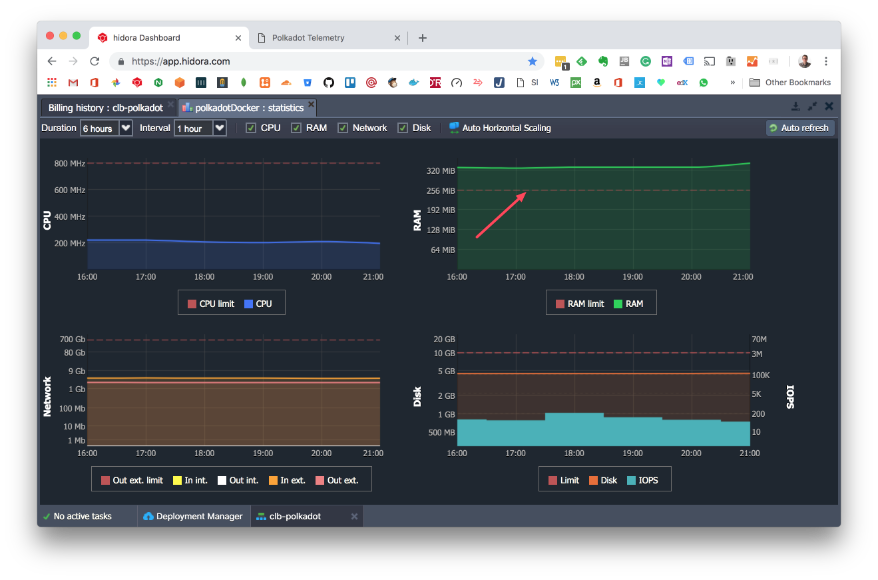This screenshot has width=878, height=580.
Task: Open the Gmail bookmark icon
Action: [73, 83]
